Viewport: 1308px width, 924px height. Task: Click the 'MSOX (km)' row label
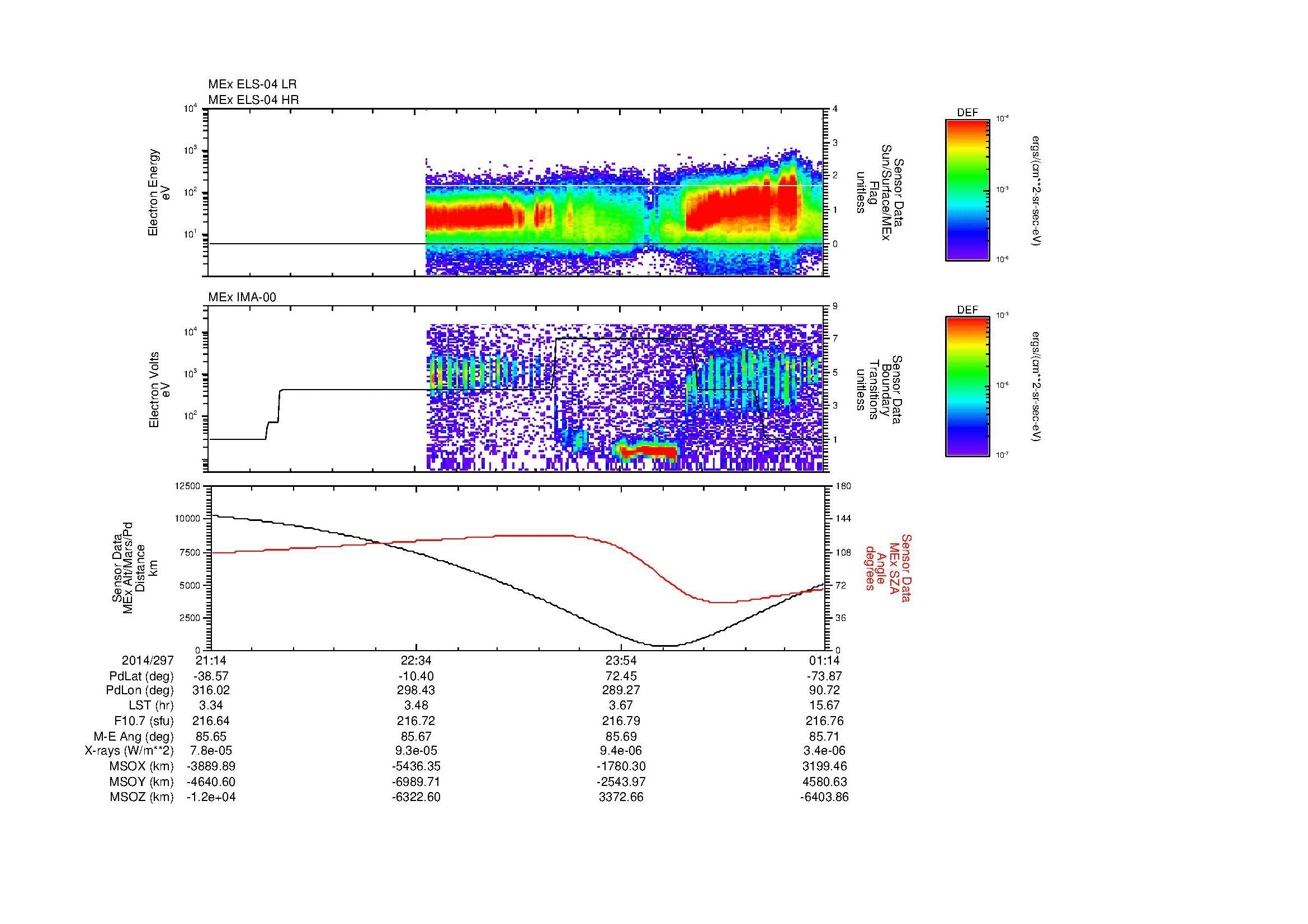click(x=142, y=766)
